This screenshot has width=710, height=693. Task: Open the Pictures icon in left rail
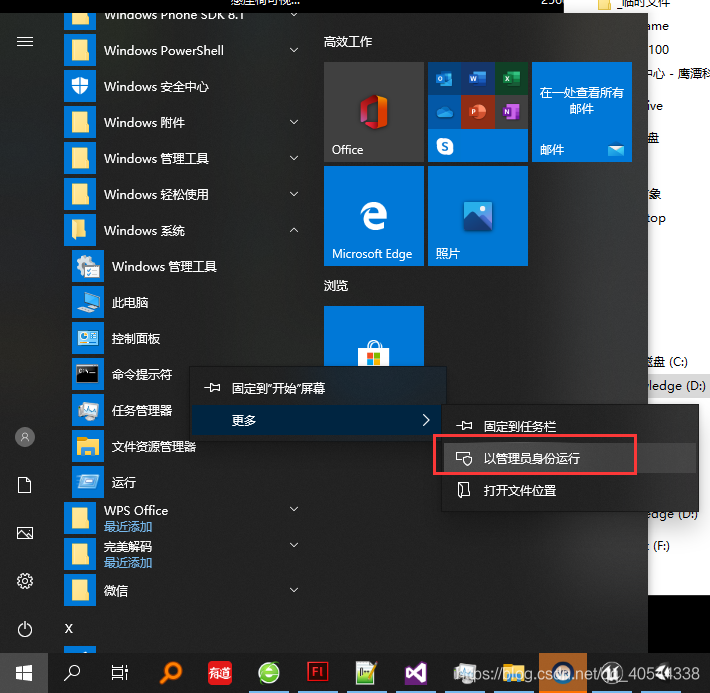click(x=25, y=533)
